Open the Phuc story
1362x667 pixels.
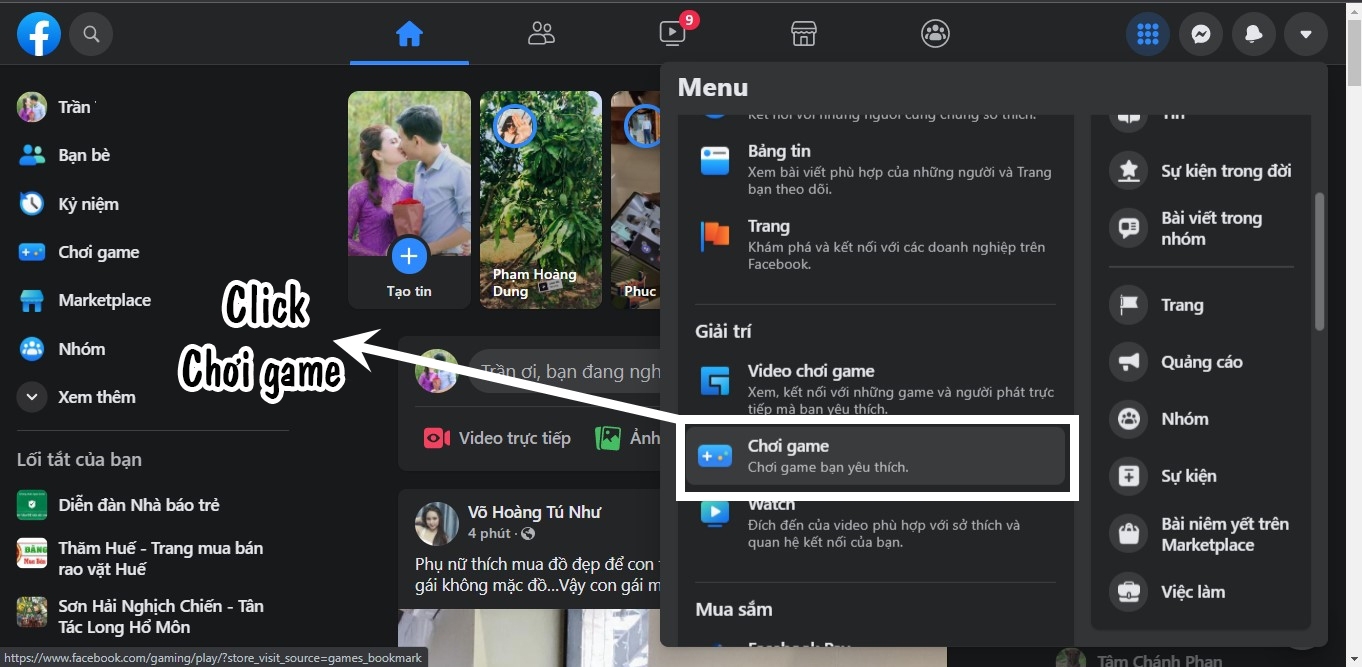click(x=636, y=200)
